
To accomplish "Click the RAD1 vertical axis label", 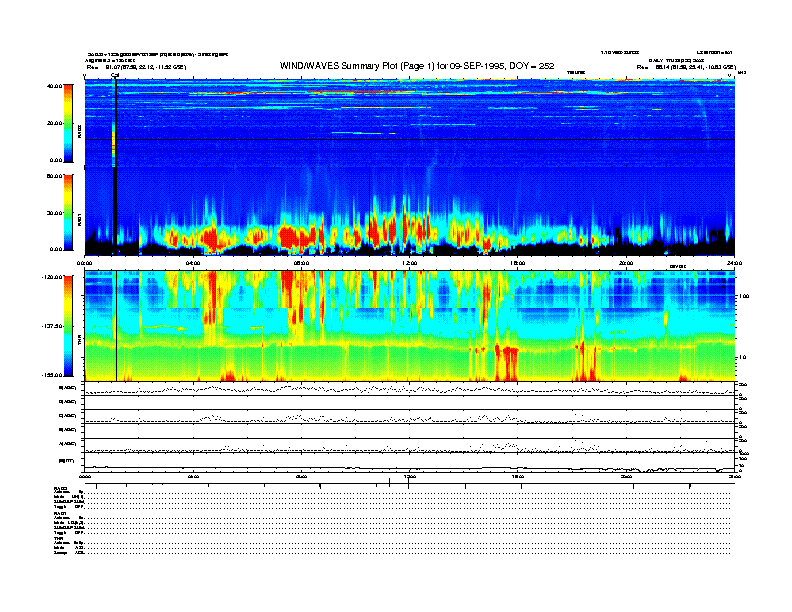I will 79,220.
